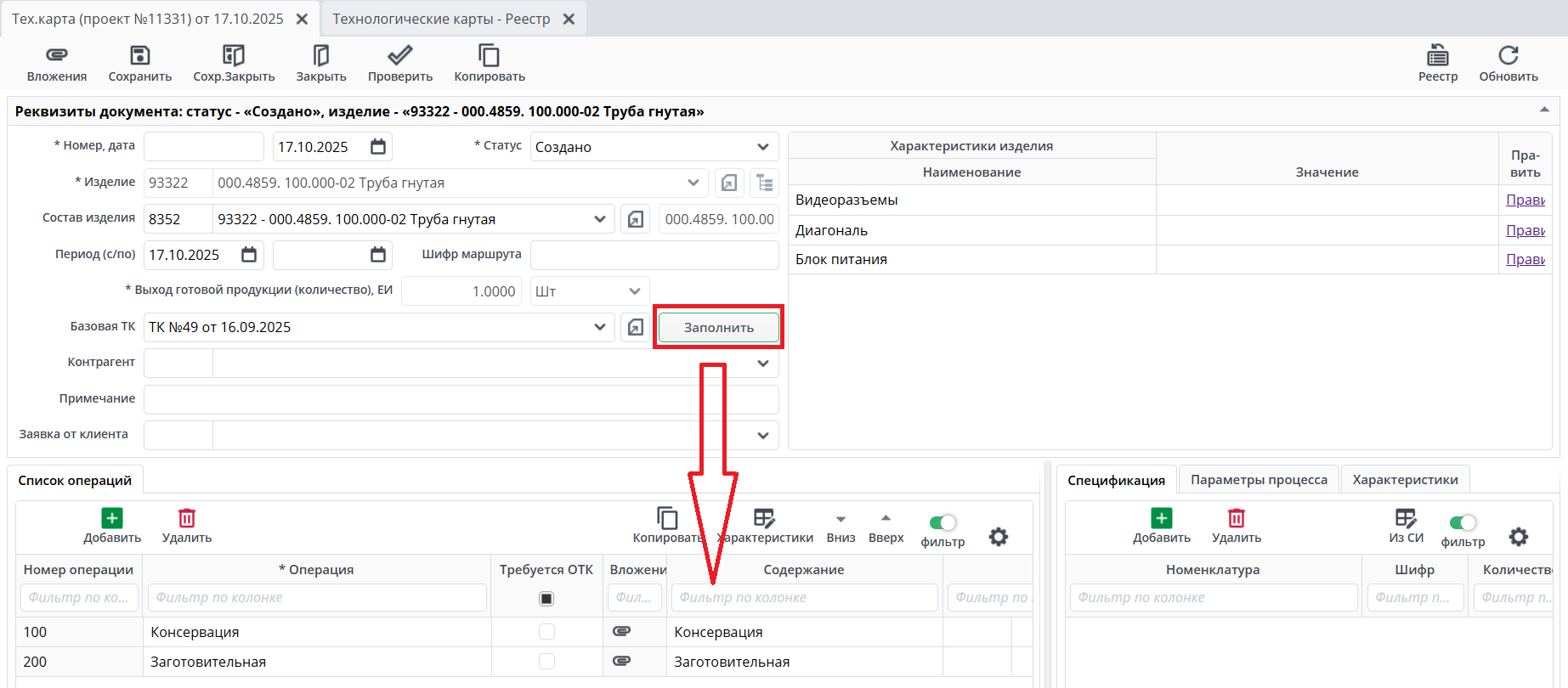Expand the Контрагент dropdown
The height and width of the screenshot is (688, 1568).
coord(762,364)
